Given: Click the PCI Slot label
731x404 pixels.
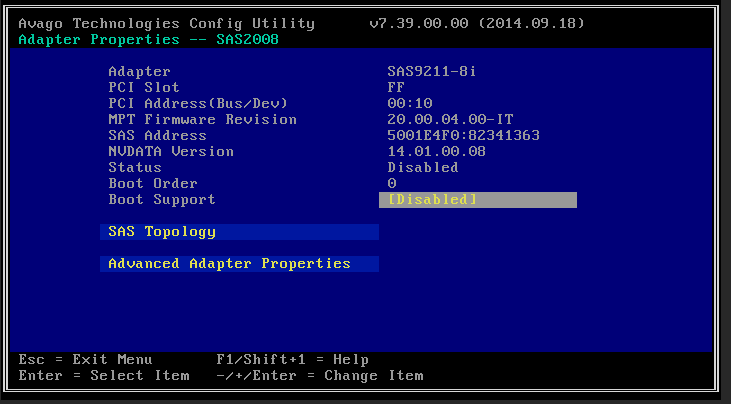Looking at the screenshot, I should tap(144, 88).
